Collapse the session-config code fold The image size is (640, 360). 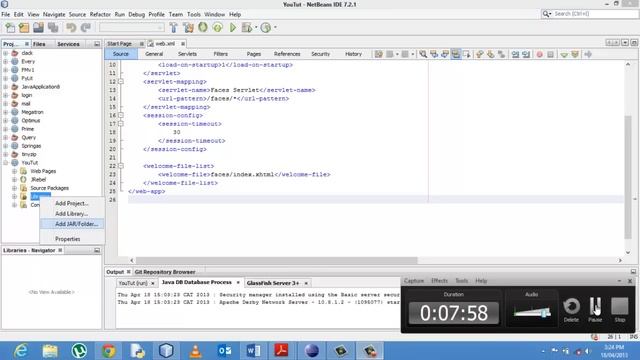pyautogui.click(x=121, y=115)
